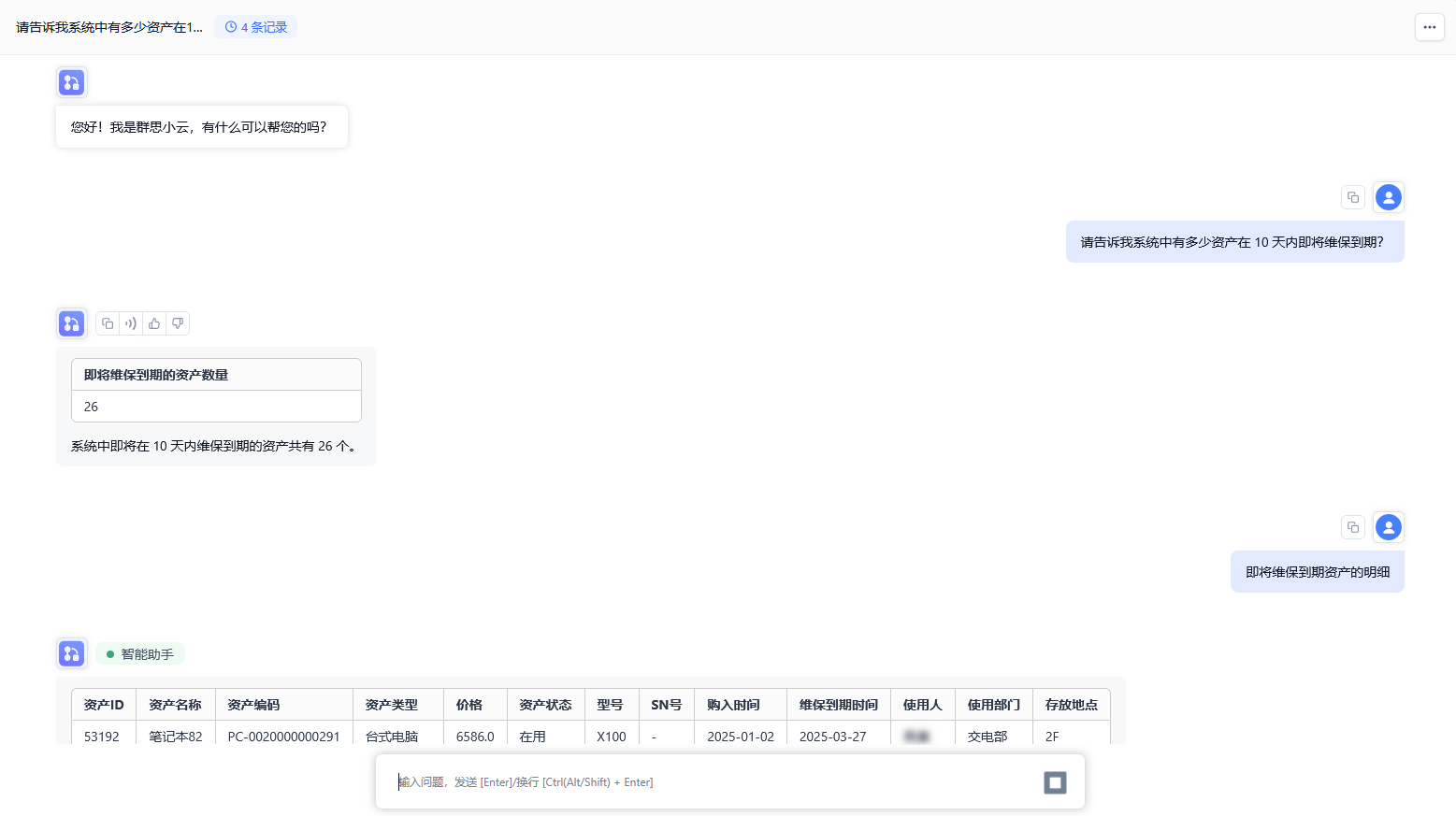Open the three-dot more options menu
This screenshot has width=1456, height=816.
[1429, 27]
